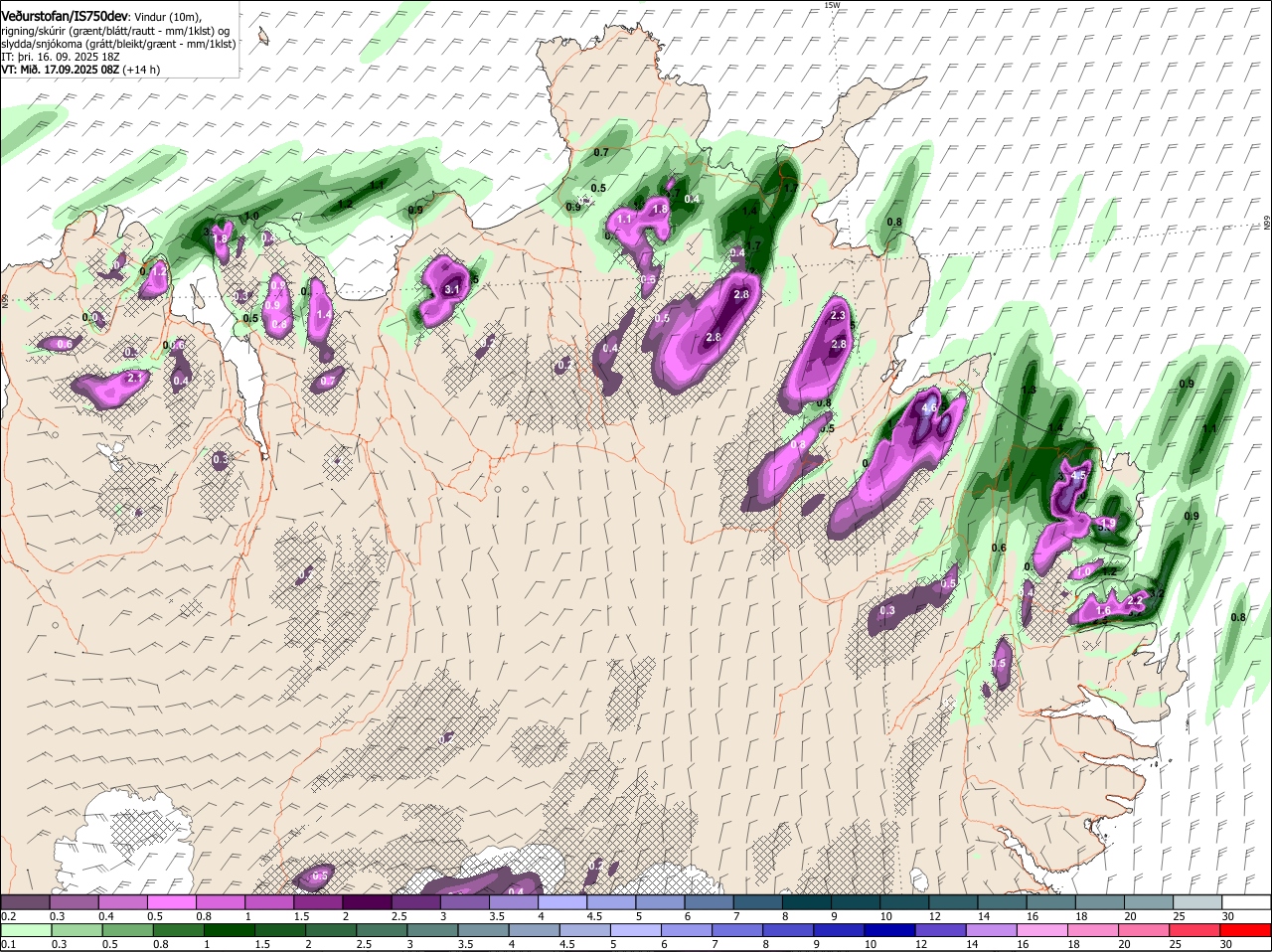Viewport: 1272px width, 952px height.
Task: Click palest green first swatch of rain scale
Action: (x=25, y=930)
